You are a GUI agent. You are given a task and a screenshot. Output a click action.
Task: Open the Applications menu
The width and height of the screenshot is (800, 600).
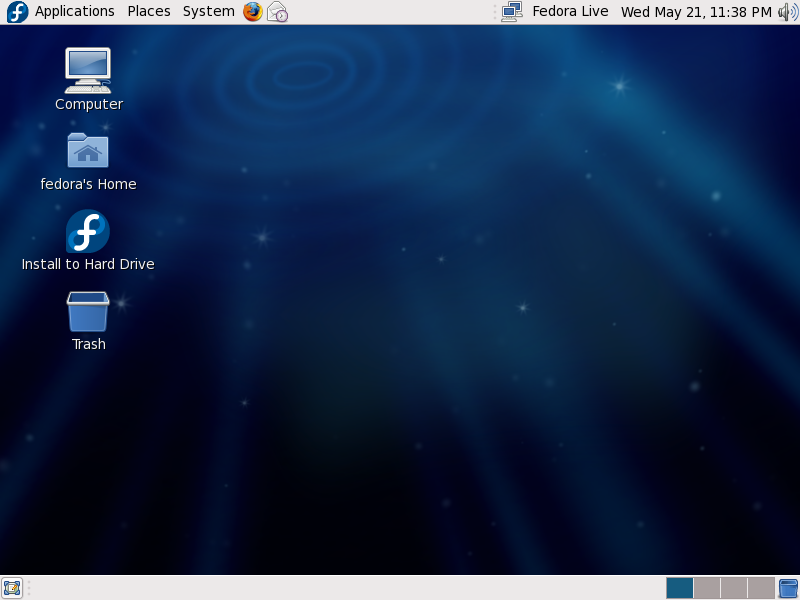pyautogui.click(x=74, y=11)
